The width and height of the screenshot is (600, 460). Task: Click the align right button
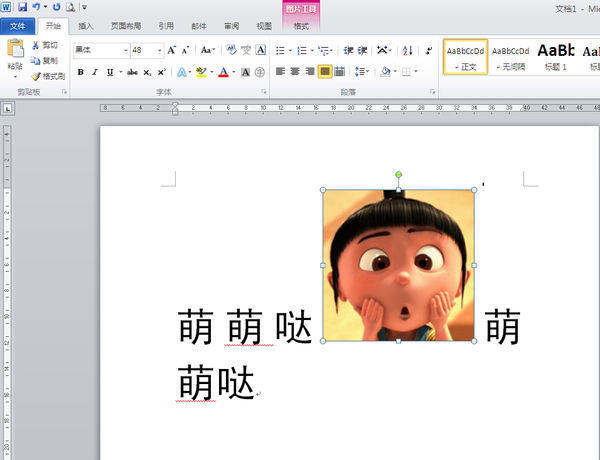point(310,72)
